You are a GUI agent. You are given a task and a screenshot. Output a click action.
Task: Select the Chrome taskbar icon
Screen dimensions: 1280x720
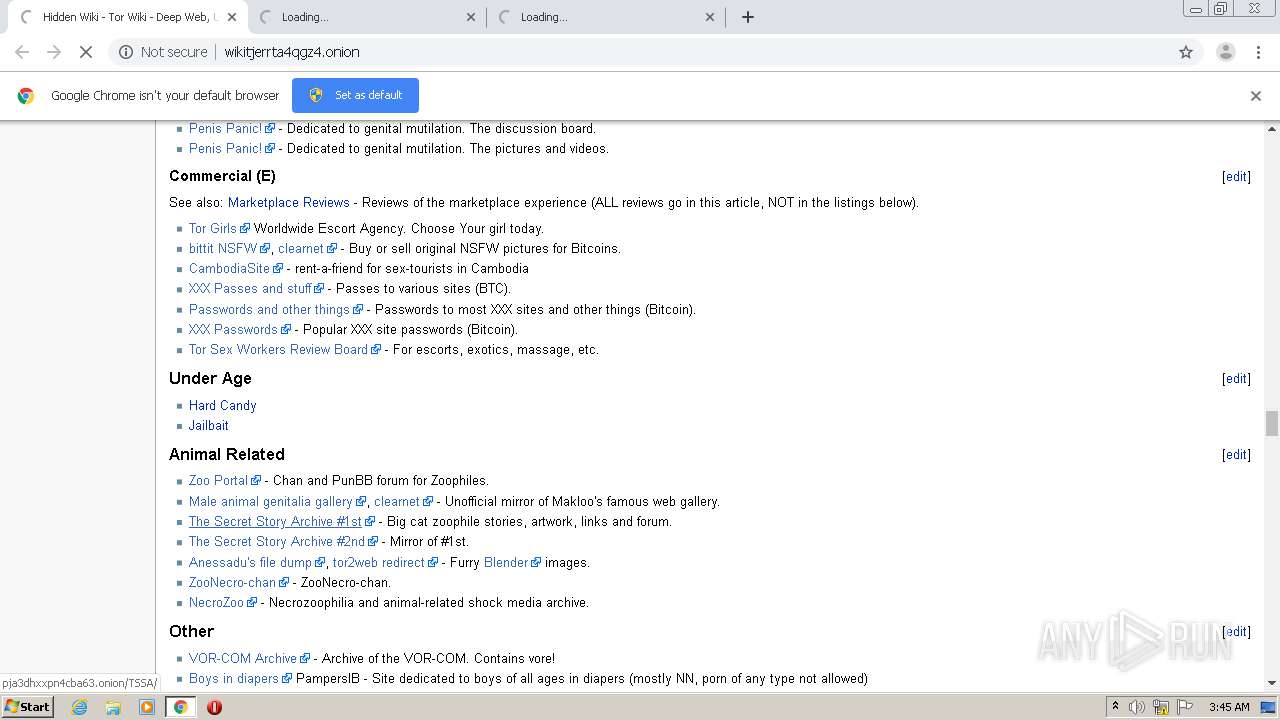[x=180, y=707]
